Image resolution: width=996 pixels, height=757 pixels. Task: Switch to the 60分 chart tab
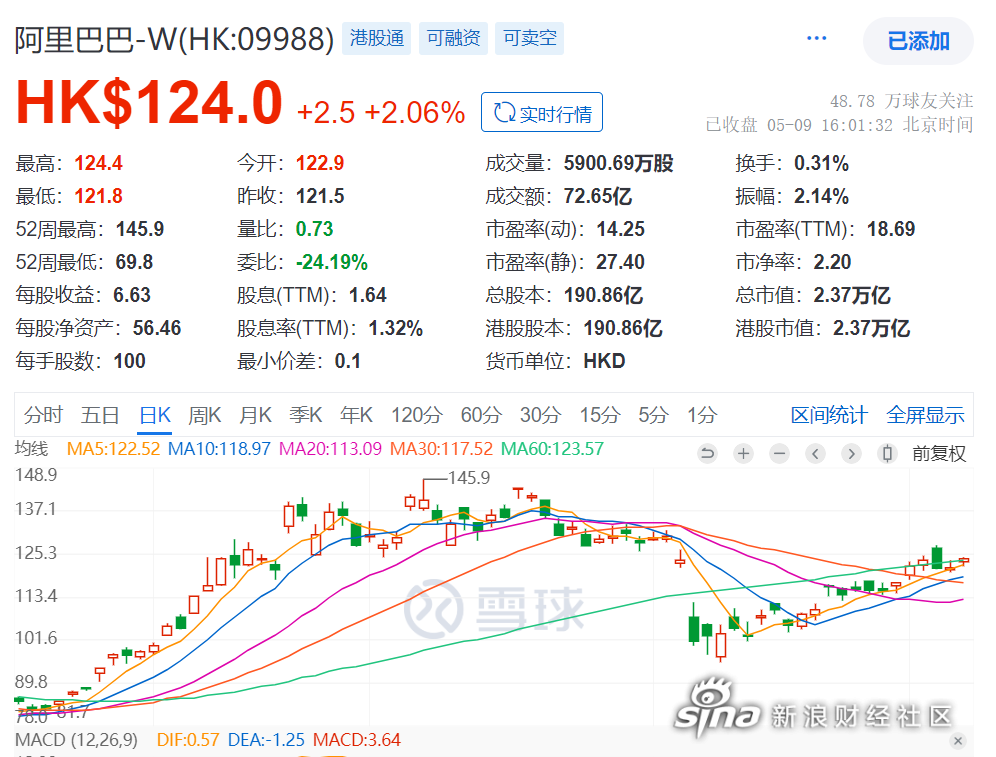click(x=481, y=415)
